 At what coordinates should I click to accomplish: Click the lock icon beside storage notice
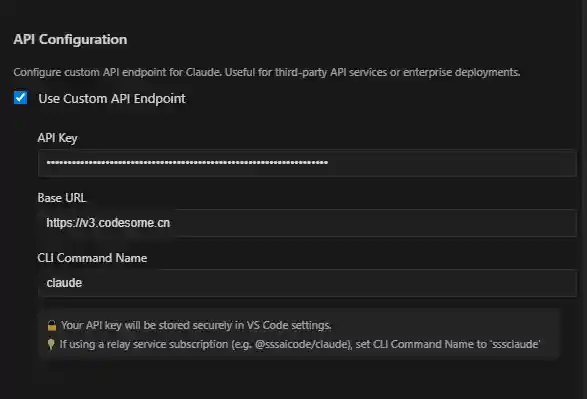[x=52, y=326]
